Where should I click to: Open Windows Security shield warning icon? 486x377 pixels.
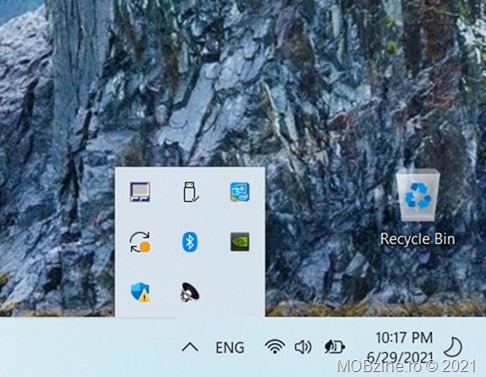(x=140, y=292)
